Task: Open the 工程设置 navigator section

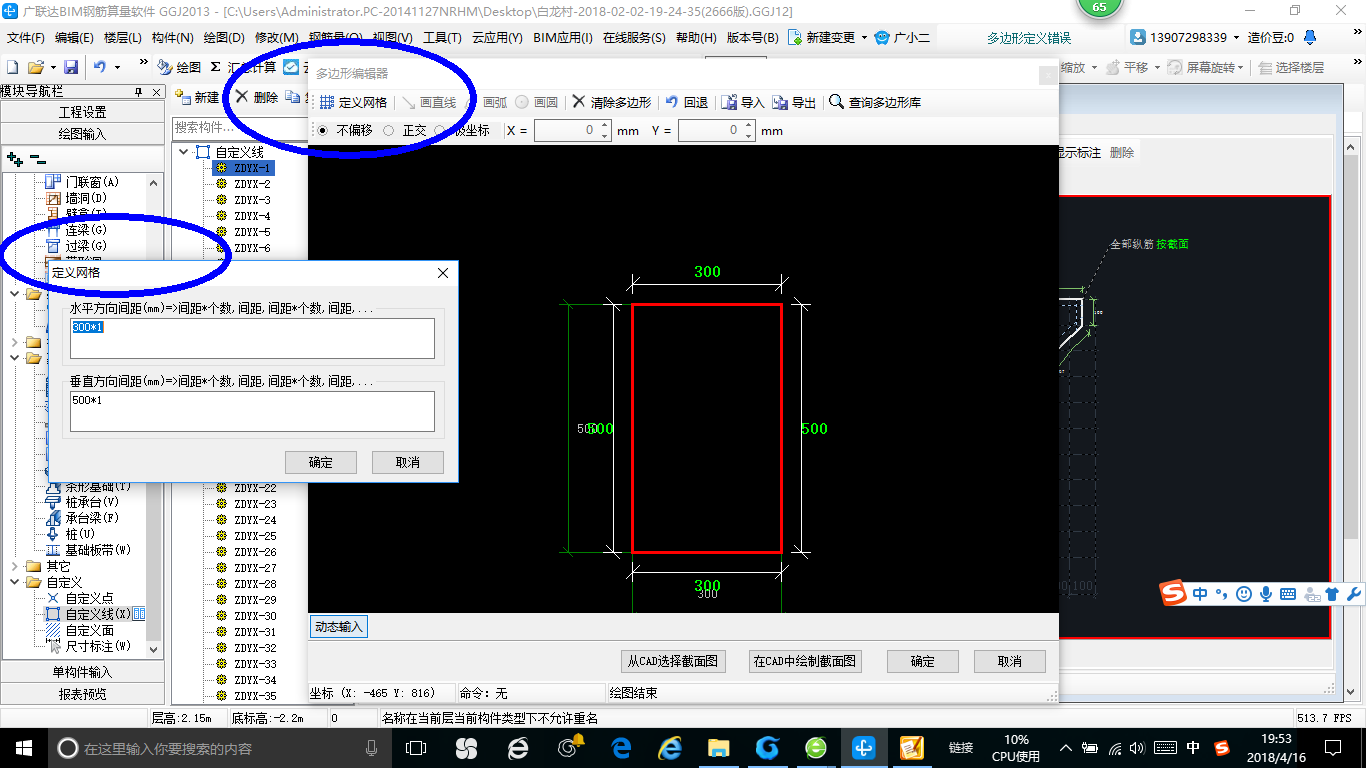Action: point(82,112)
